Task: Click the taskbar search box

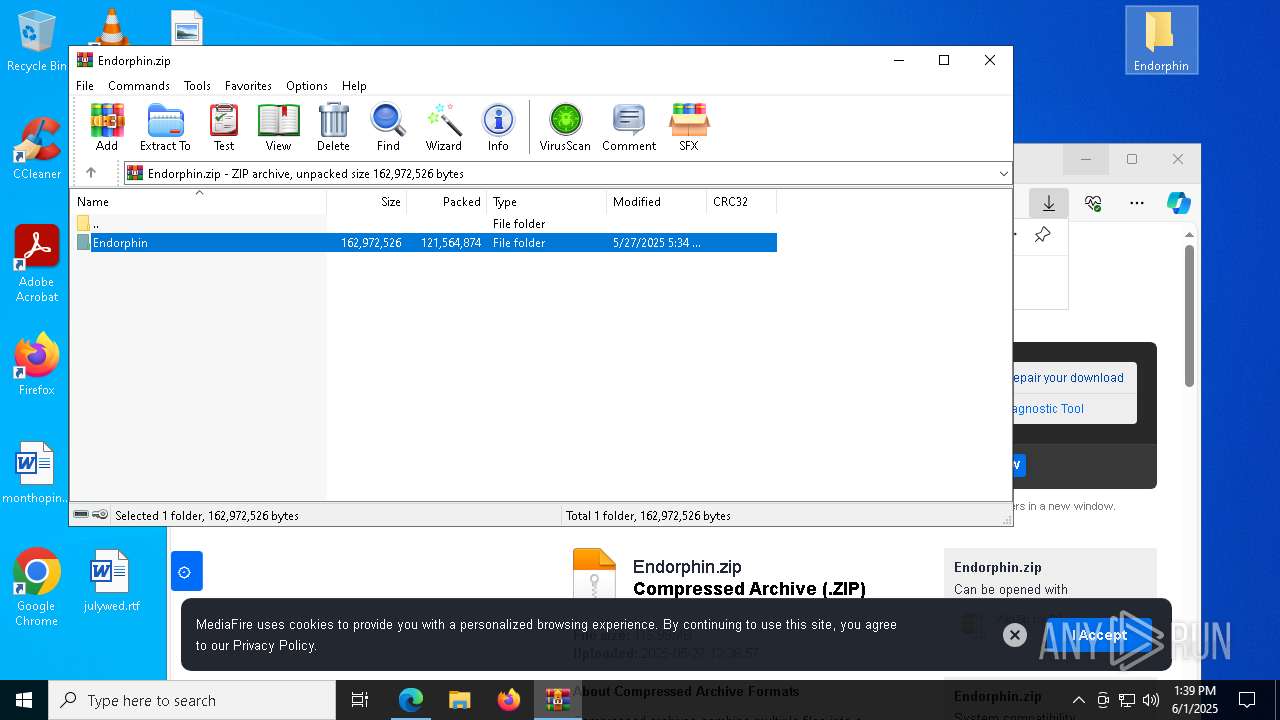Action: [192, 700]
